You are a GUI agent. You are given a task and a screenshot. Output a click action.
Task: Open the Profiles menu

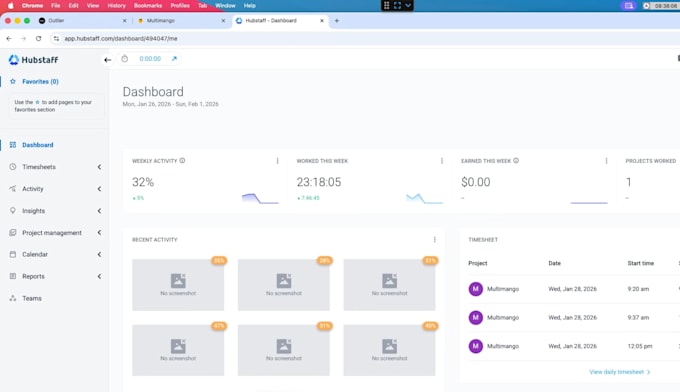(180, 6)
